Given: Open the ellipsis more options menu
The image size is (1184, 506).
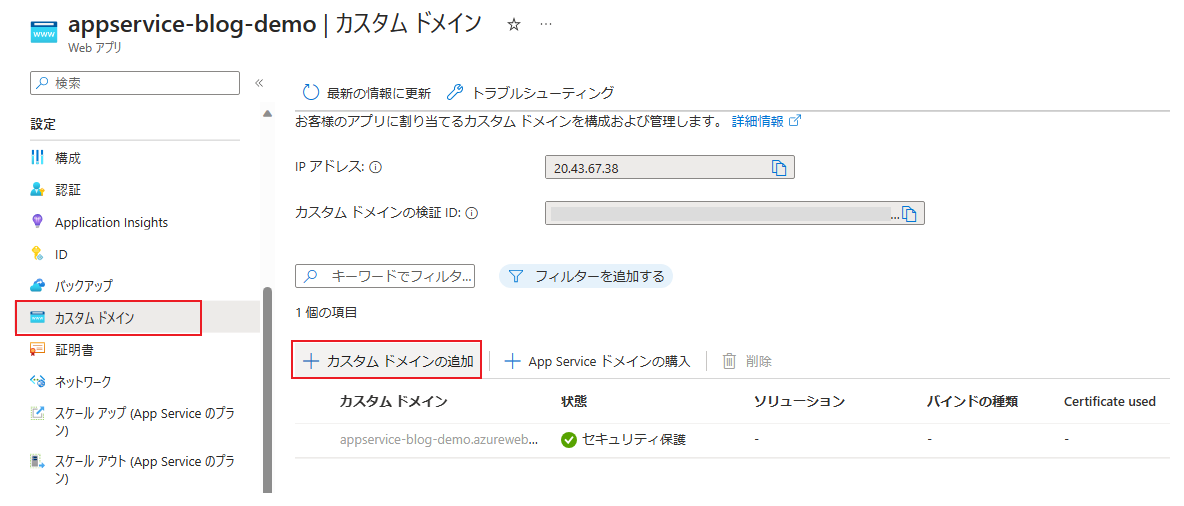Looking at the screenshot, I should tap(546, 25).
